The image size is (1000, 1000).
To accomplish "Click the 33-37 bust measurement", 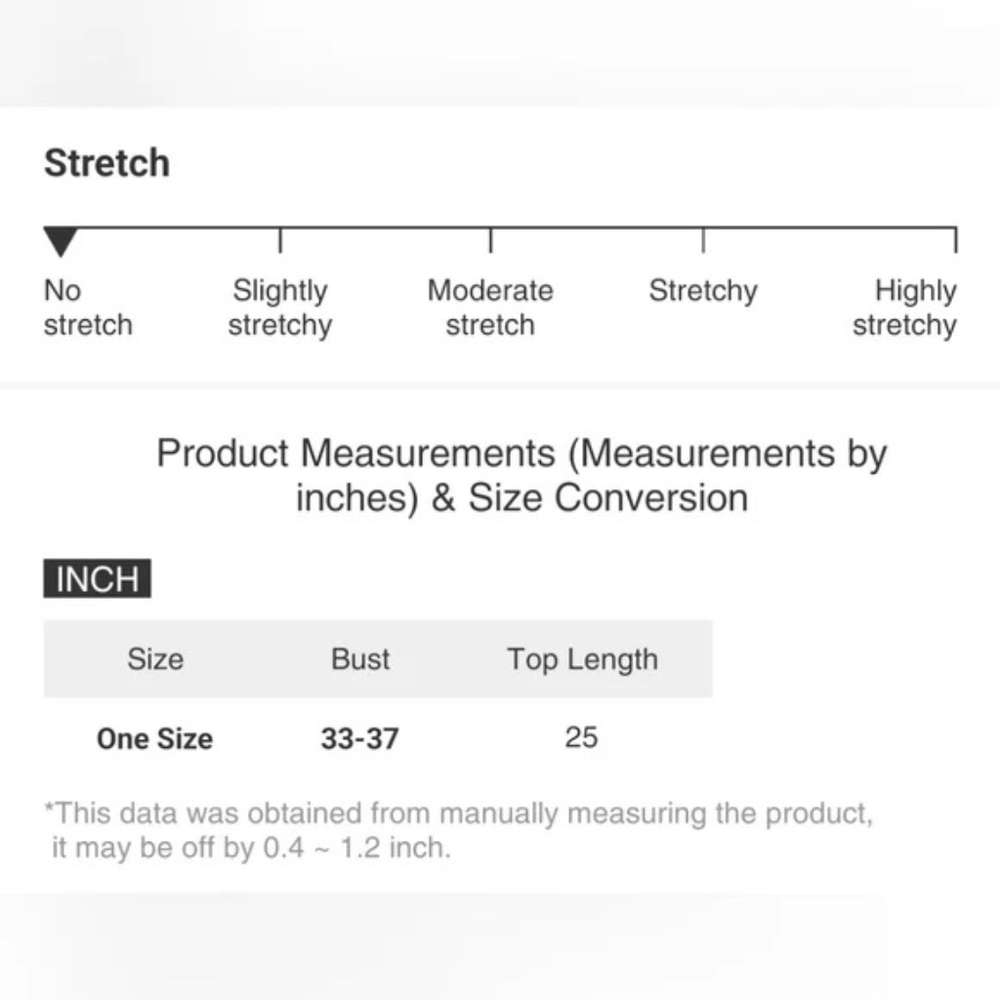I will pyautogui.click(x=360, y=739).
